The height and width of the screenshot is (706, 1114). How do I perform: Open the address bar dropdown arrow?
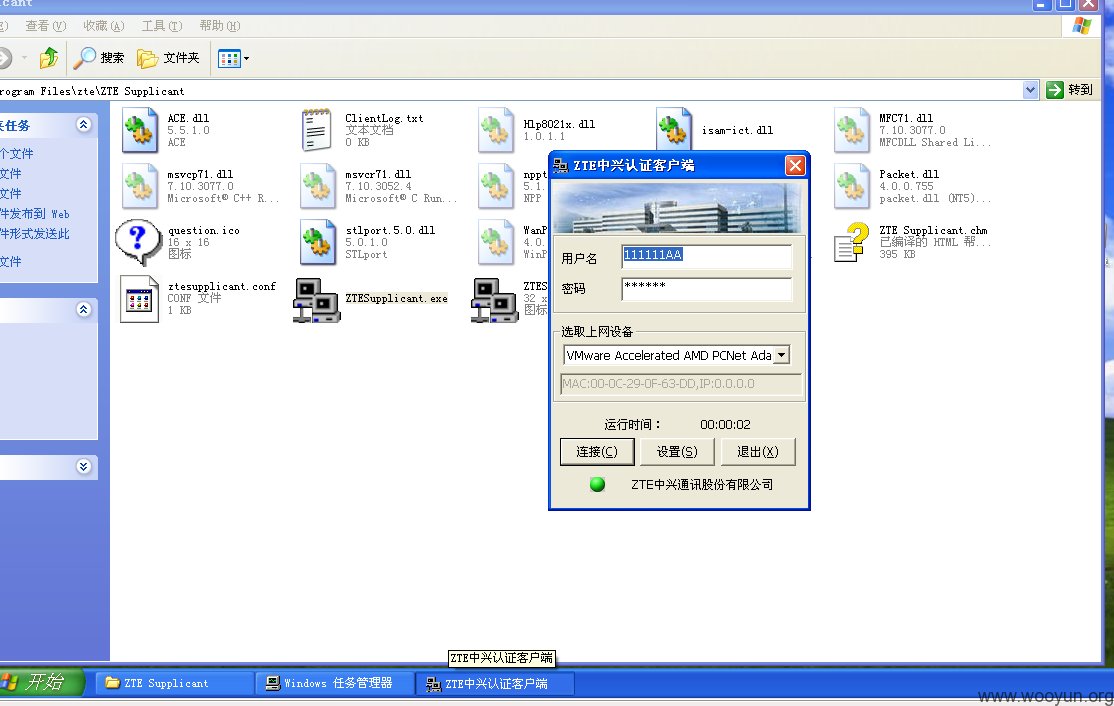1031,90
